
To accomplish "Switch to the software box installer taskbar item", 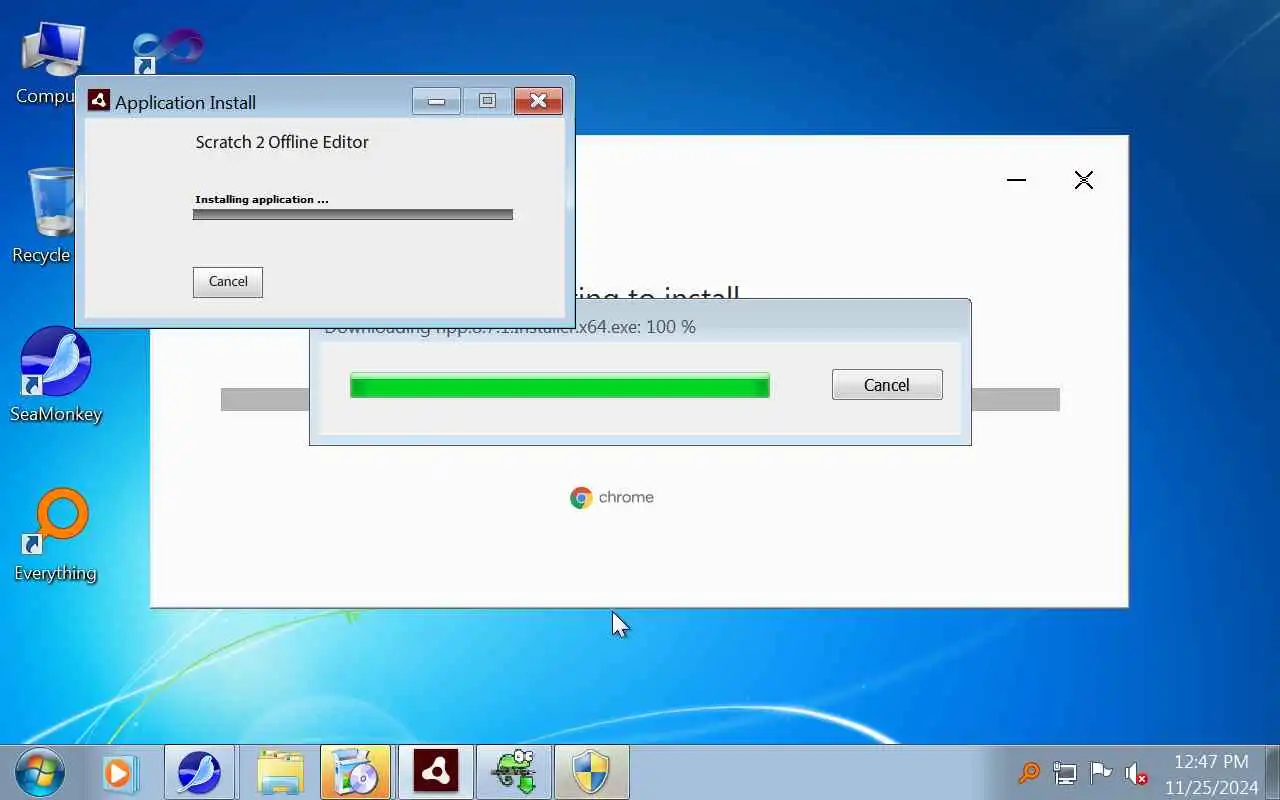I will (356, 772).
